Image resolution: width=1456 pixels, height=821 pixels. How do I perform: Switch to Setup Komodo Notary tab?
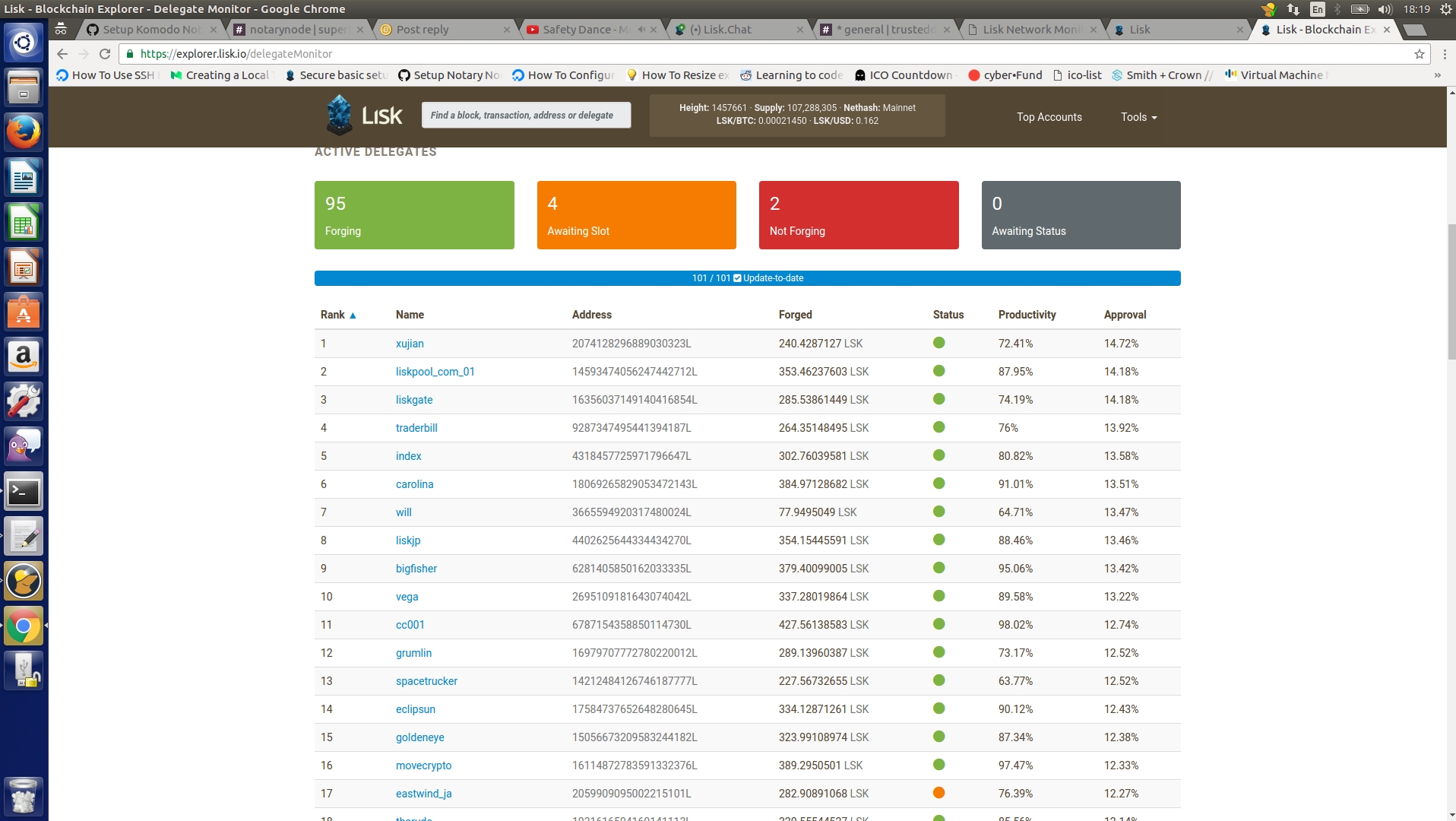click(151, 30)
